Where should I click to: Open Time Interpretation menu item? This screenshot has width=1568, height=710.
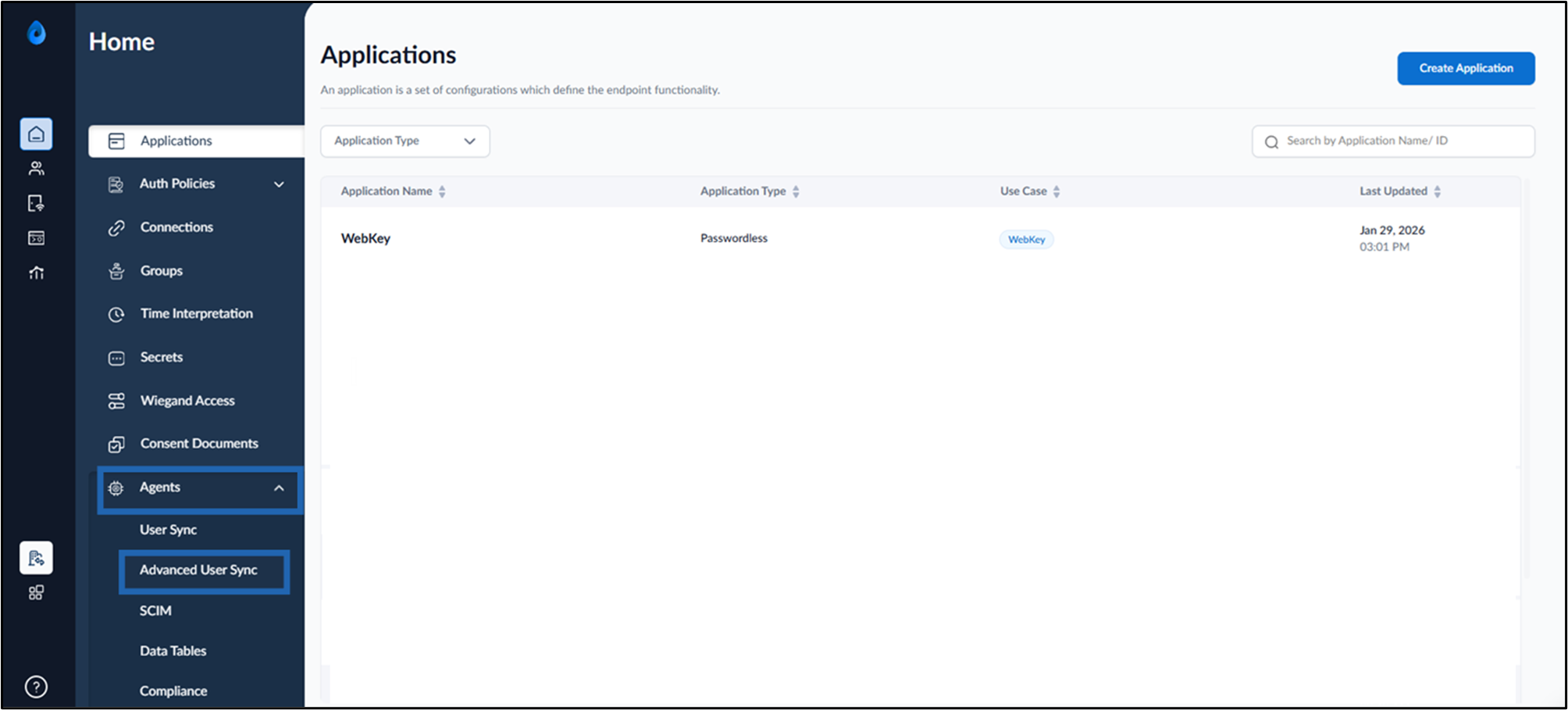[196, 314]
